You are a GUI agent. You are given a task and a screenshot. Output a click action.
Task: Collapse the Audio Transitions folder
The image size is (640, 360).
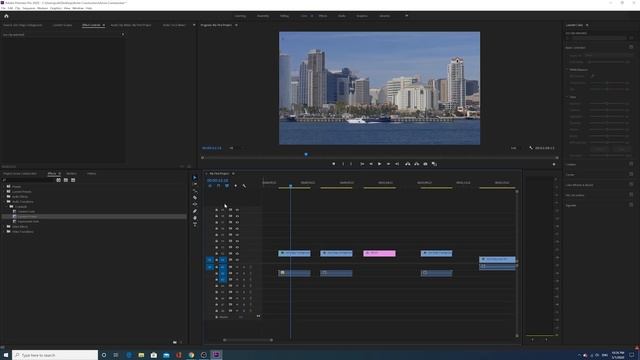4,202
